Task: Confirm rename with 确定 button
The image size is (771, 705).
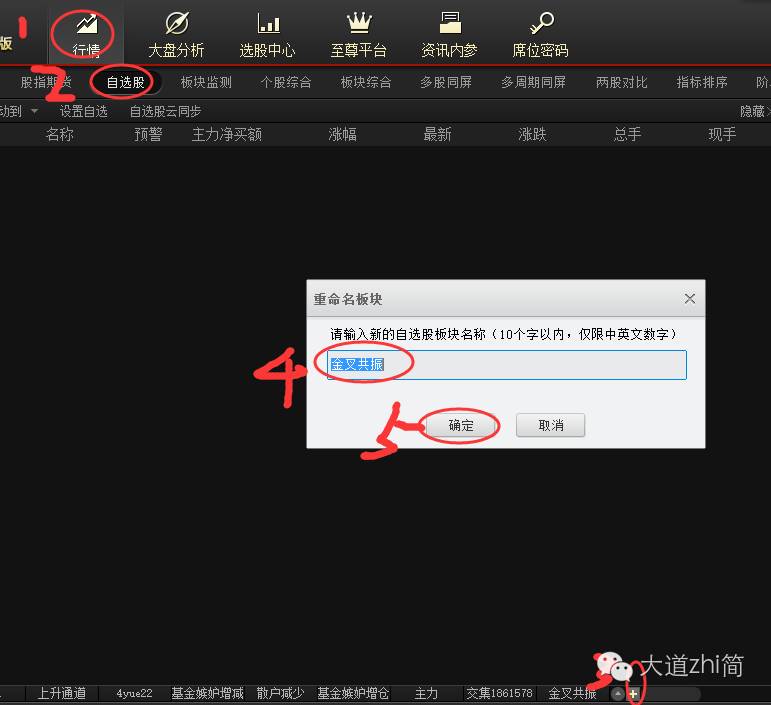Action: click(461, 425)
